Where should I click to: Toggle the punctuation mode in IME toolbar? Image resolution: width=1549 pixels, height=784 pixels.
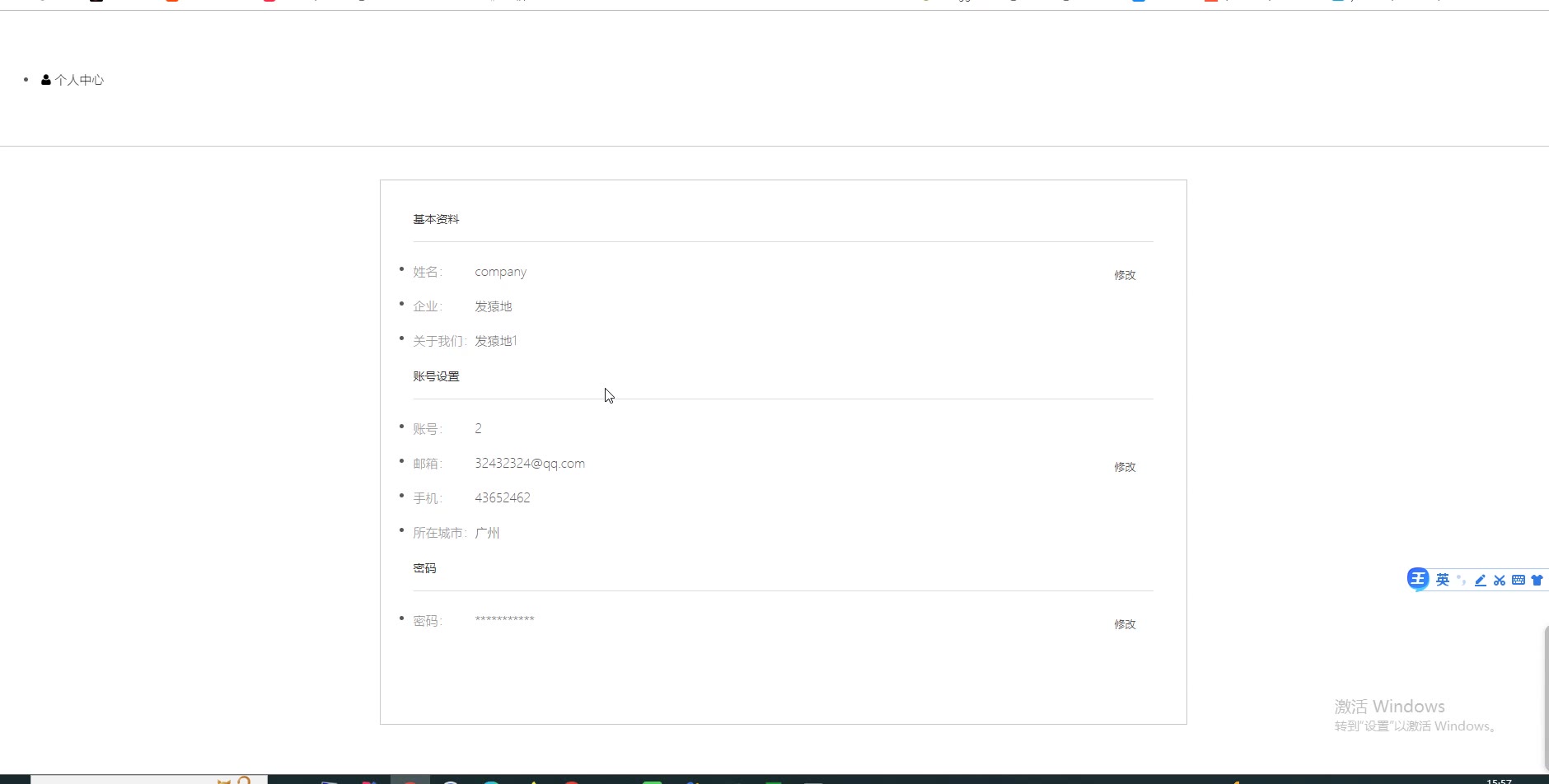pos(1462,580)
